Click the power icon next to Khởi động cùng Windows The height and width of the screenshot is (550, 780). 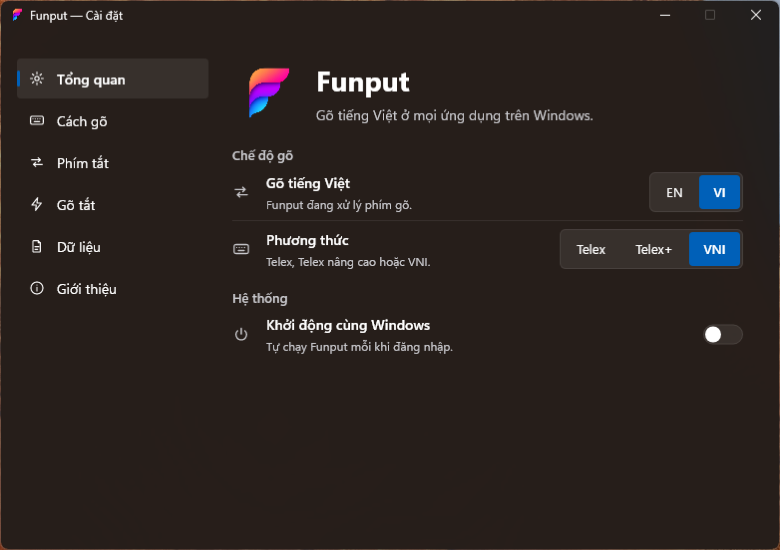[x=241, y=334]
